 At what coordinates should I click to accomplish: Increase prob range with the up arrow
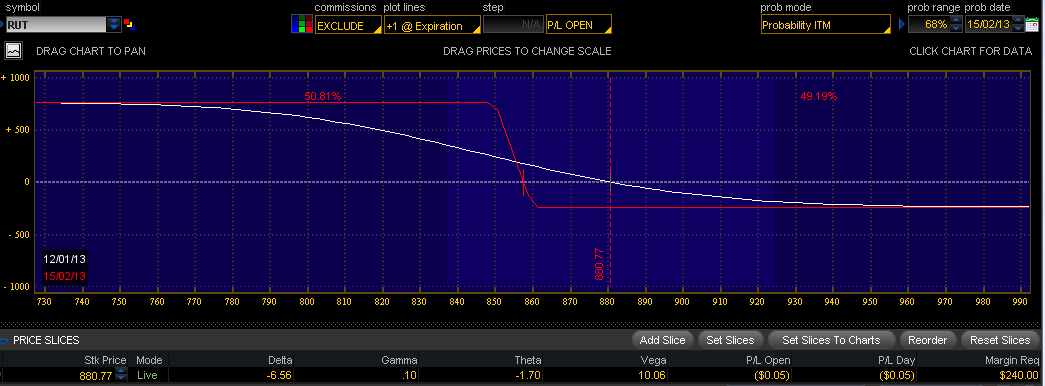pyautogui.click(x=956, y=21)
